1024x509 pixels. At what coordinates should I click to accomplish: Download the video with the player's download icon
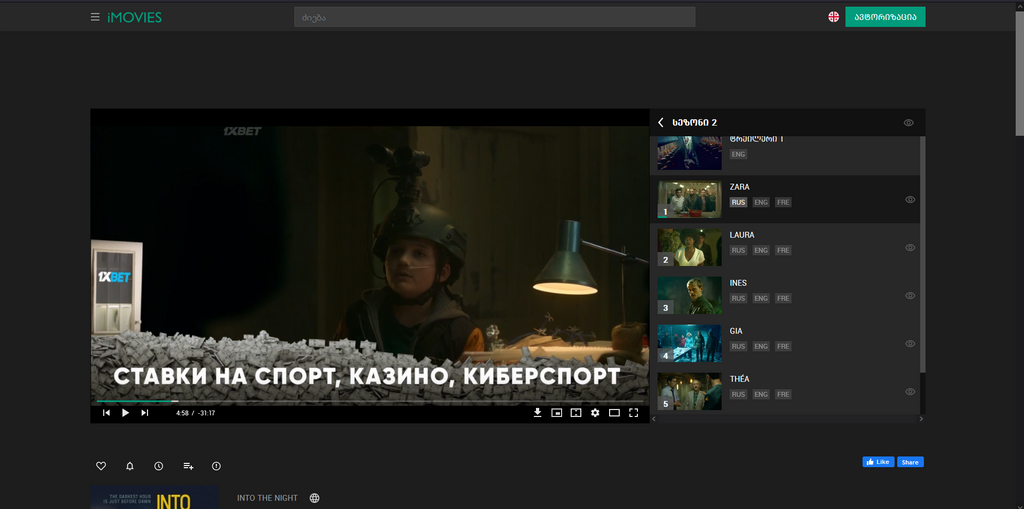(x=537, y=412)
